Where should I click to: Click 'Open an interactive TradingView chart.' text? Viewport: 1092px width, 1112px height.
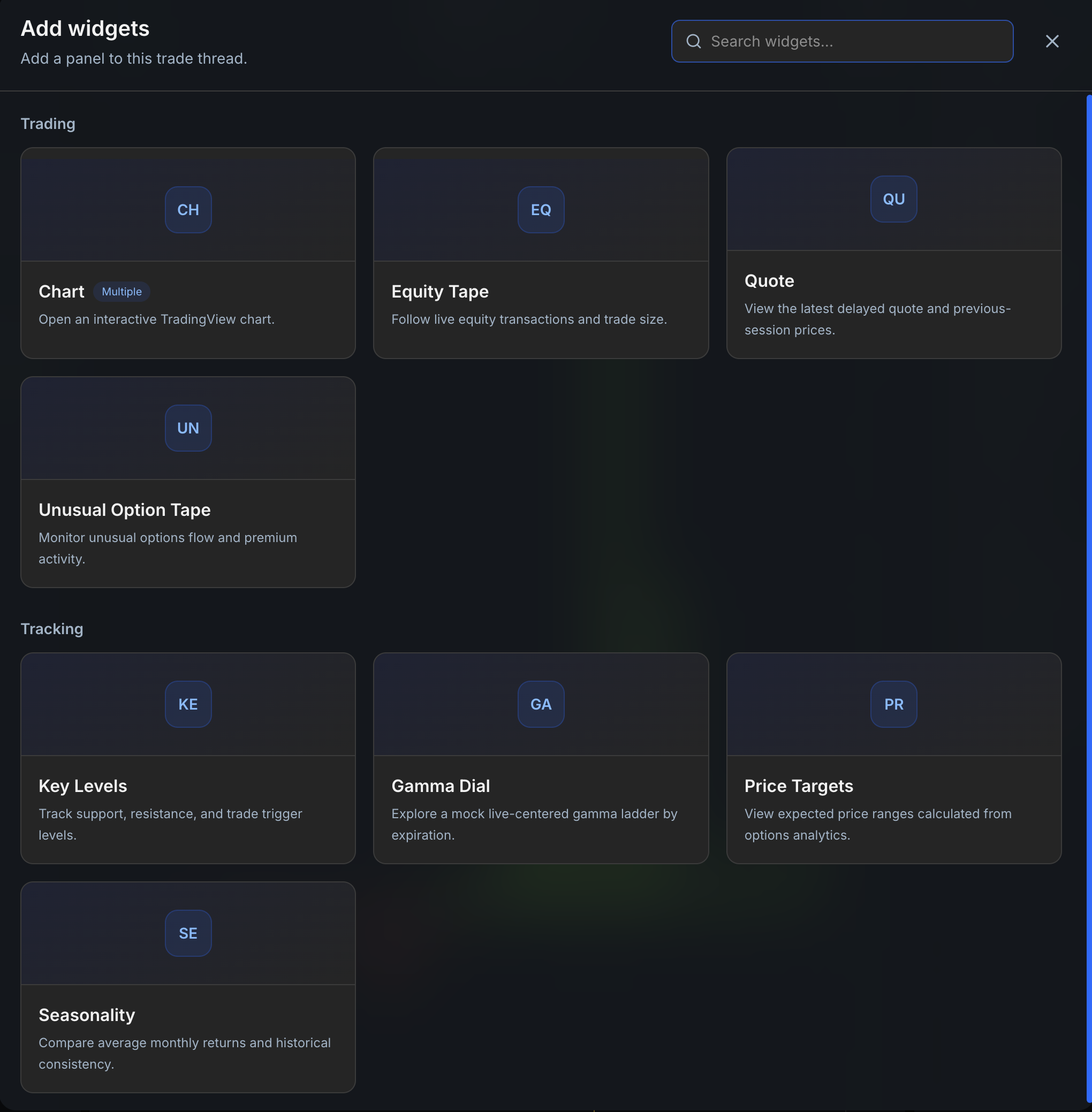[156, 319]
